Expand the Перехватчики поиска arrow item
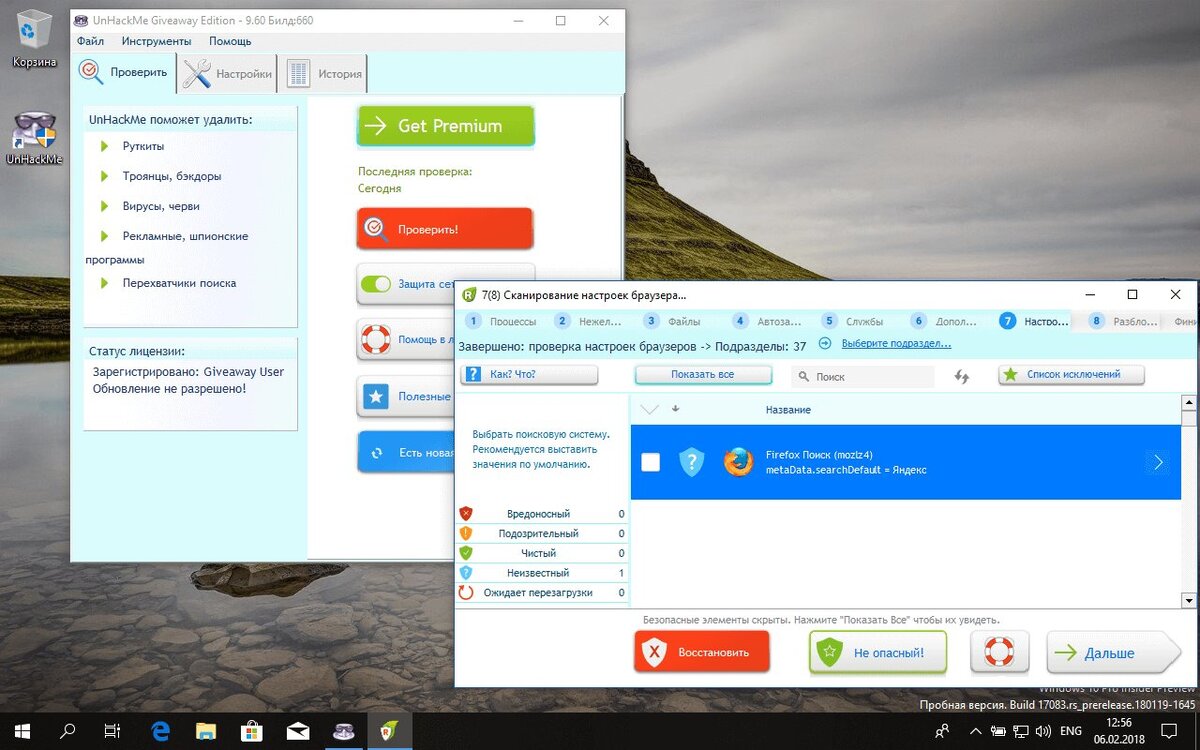 [x=104, y=283]
